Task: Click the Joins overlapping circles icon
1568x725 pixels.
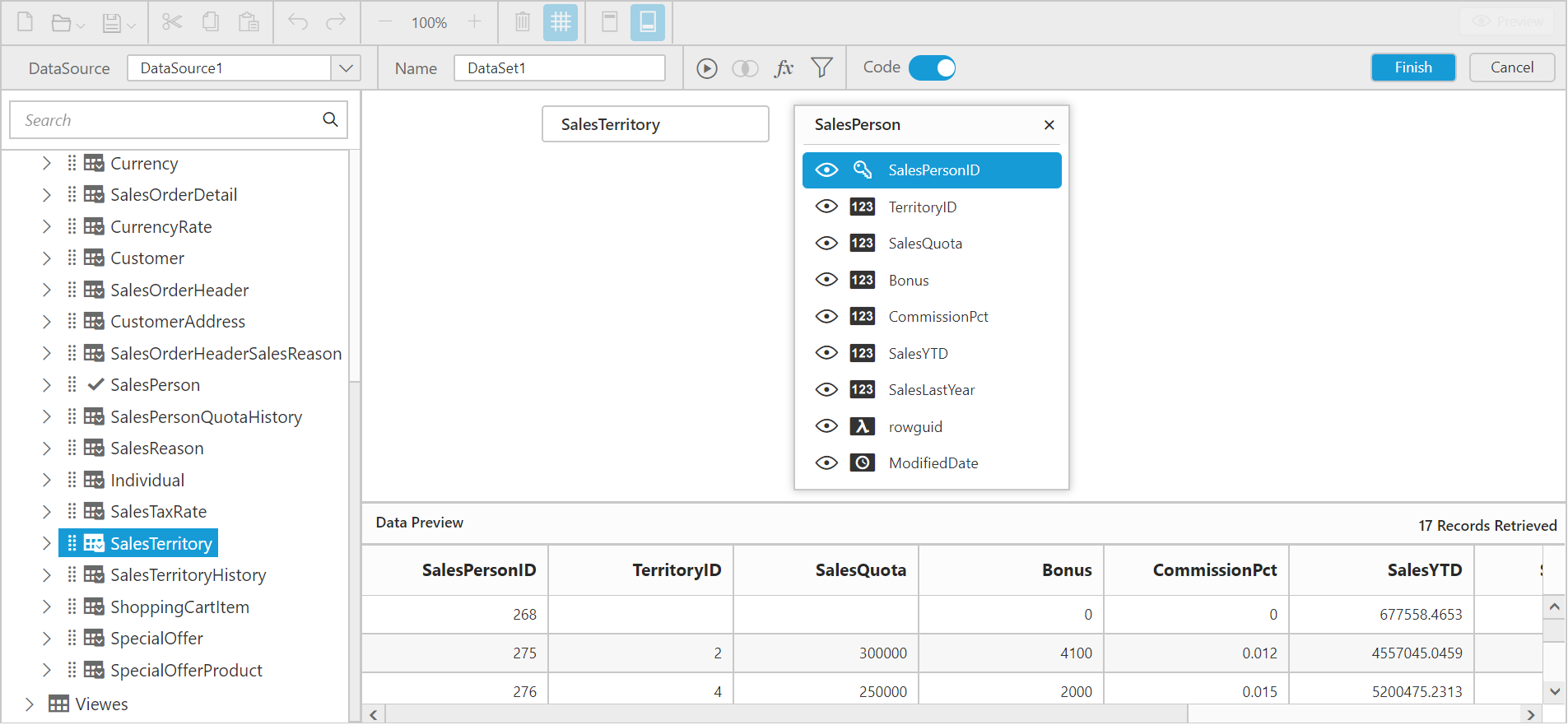Action: tap(745, 68)
